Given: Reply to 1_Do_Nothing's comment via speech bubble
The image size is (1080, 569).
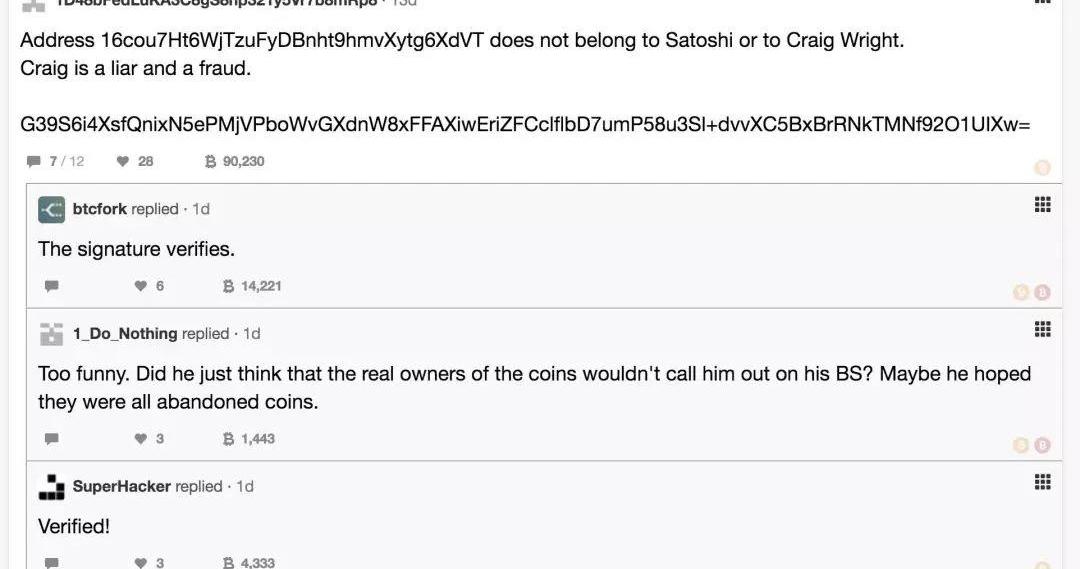Looking at the screenshot, I should [x=52, y=439].
